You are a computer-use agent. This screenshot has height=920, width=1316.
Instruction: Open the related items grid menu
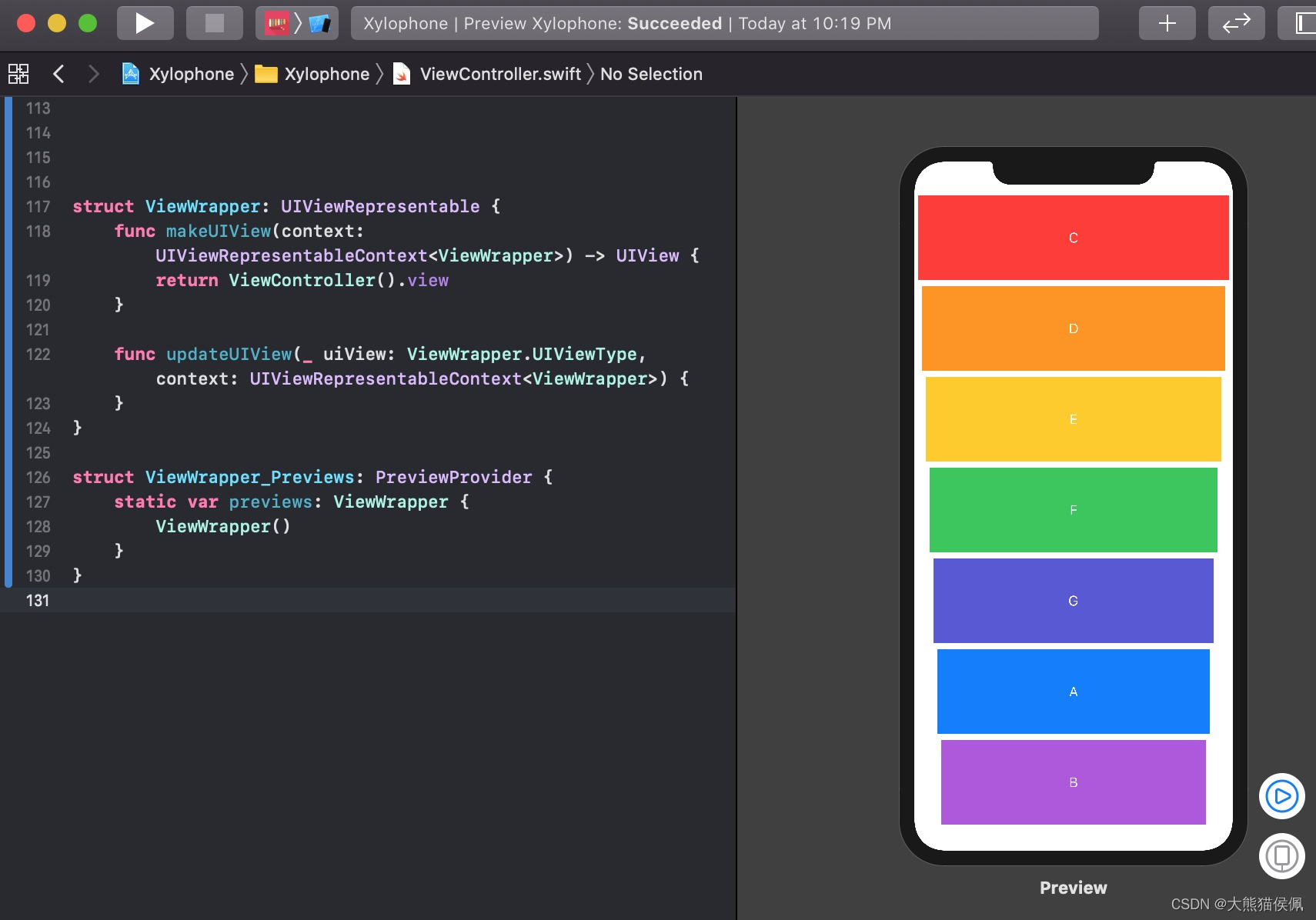tap(18, 74)
